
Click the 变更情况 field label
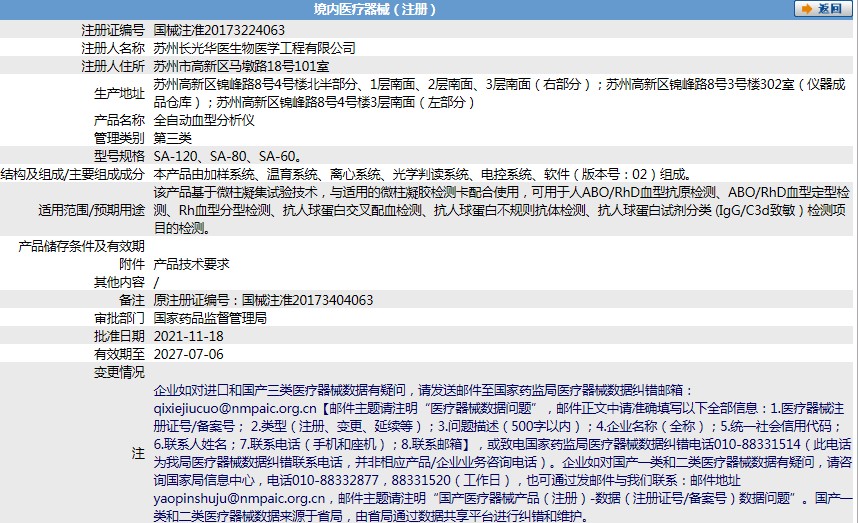pyautogui.click(x=119, y=373)
